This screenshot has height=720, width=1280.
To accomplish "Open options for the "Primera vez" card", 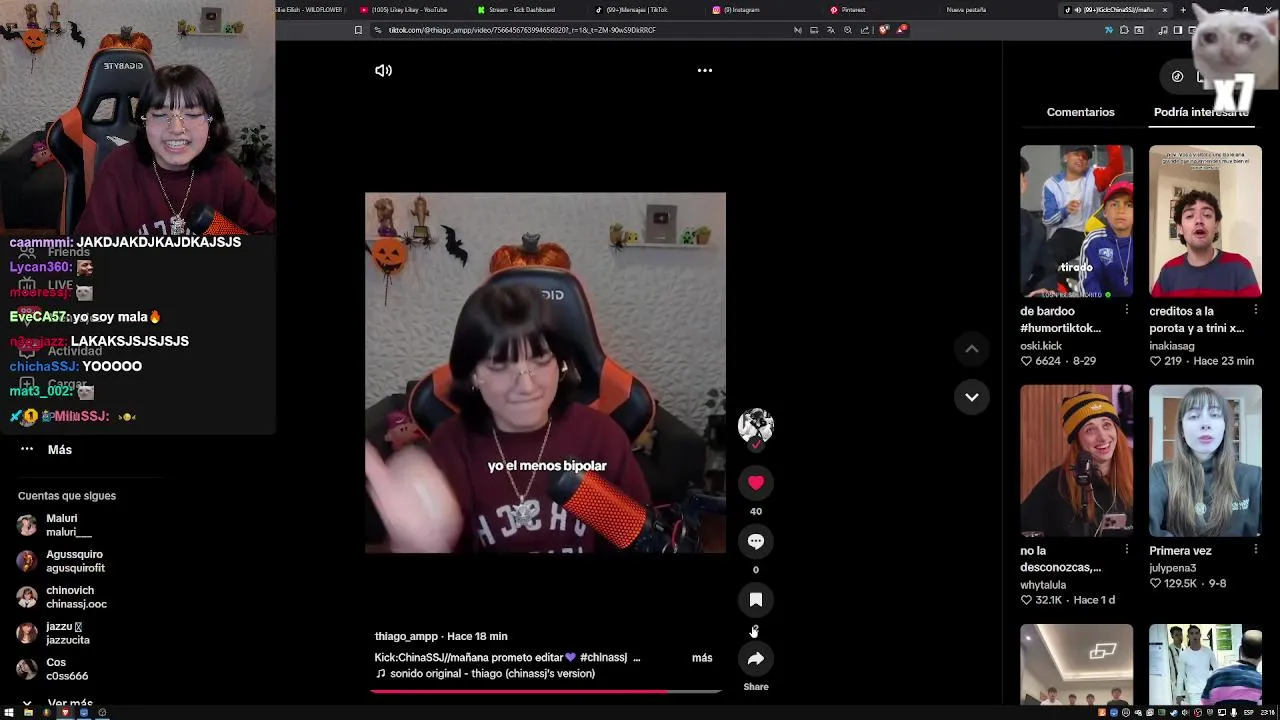I will pos(1256,549).
